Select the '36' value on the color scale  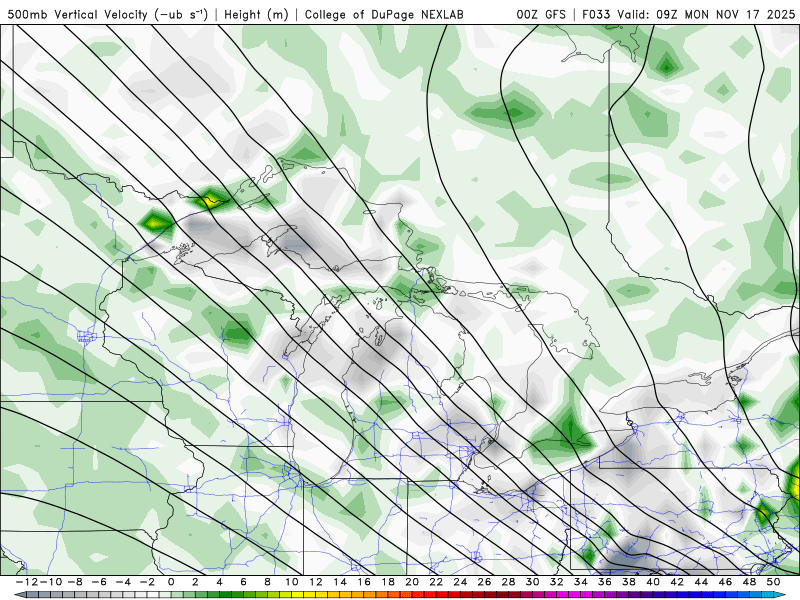tap(605, 582)
